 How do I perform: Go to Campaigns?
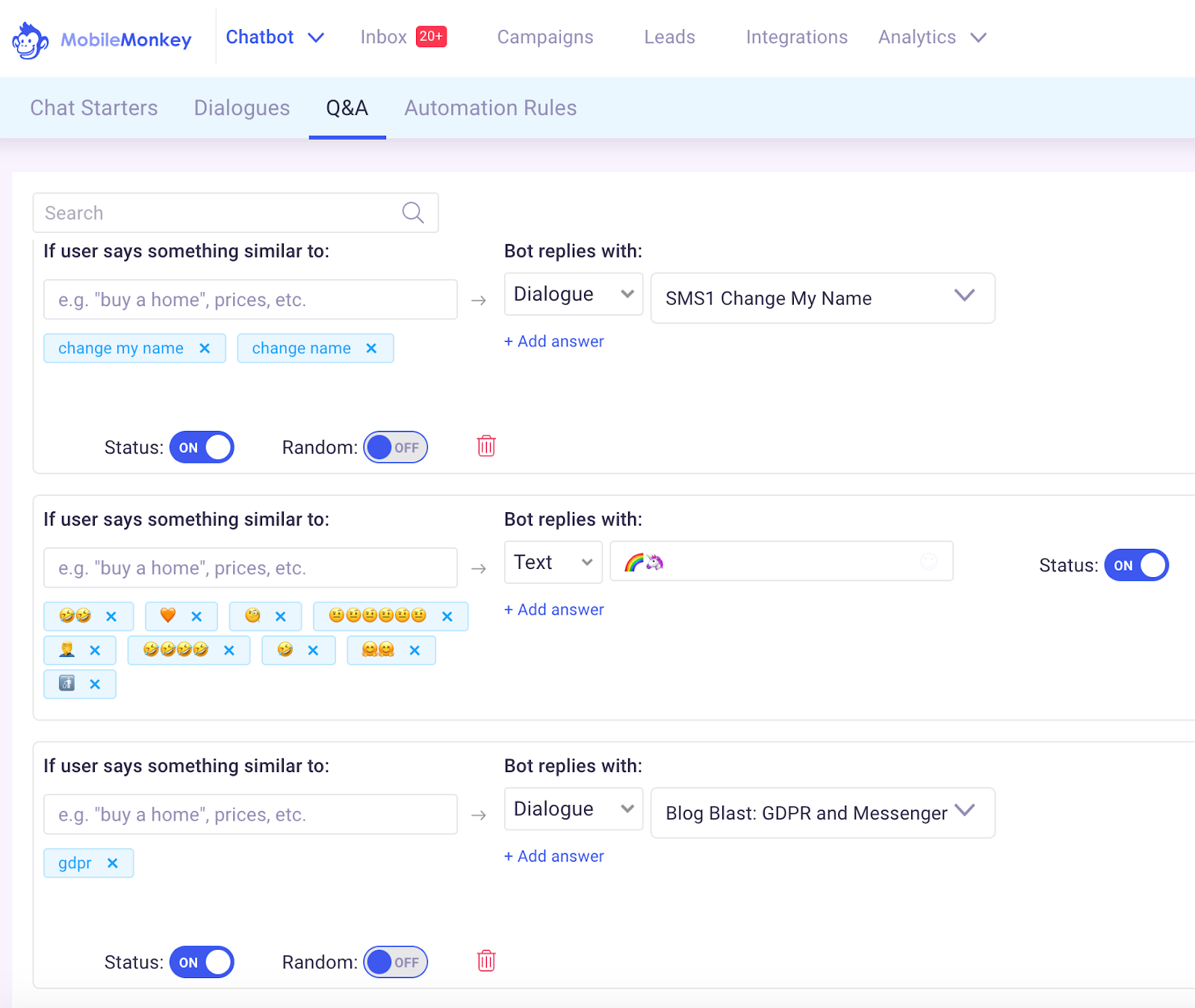pyautogui.click(x=545, y=37)
